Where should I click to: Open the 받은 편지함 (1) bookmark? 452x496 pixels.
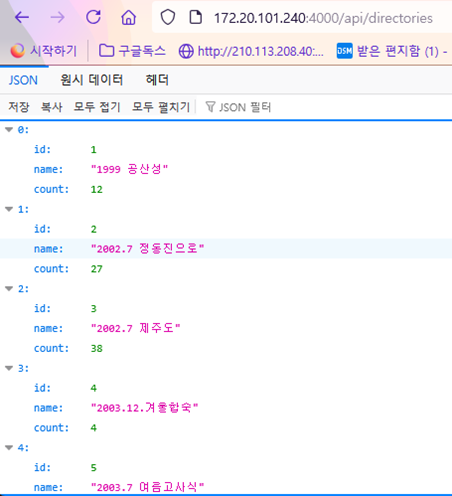click(392, 51)
